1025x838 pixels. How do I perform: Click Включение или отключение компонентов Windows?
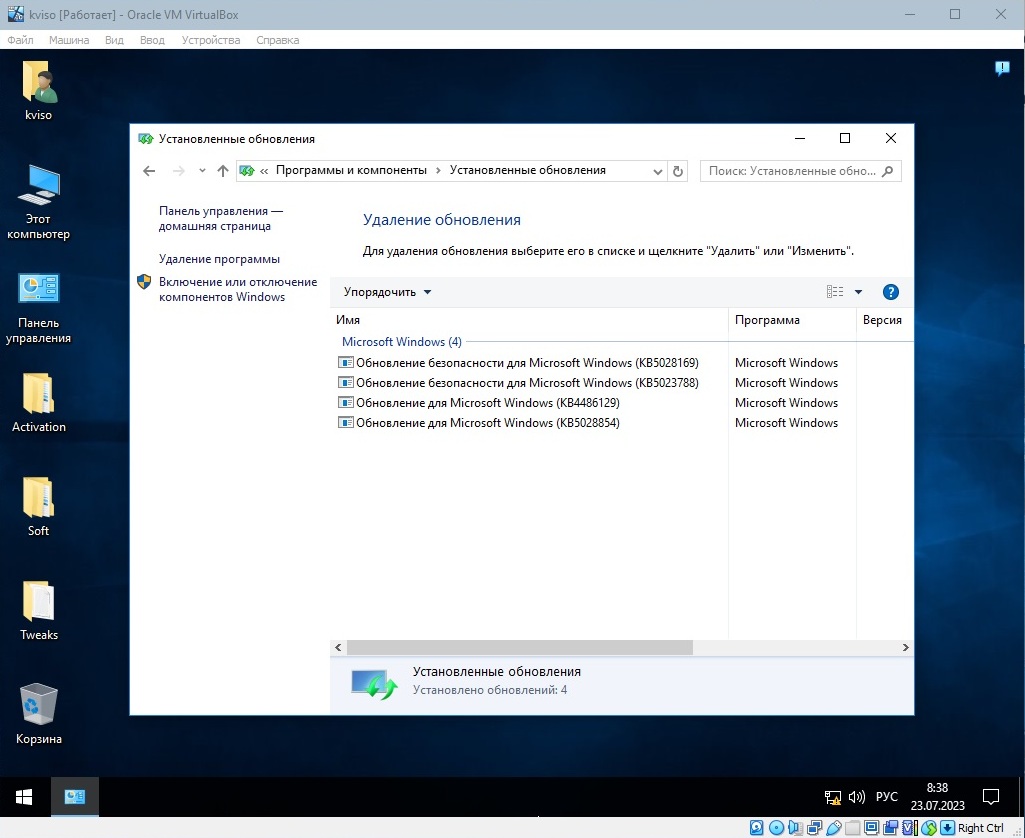tap(238, 289)
